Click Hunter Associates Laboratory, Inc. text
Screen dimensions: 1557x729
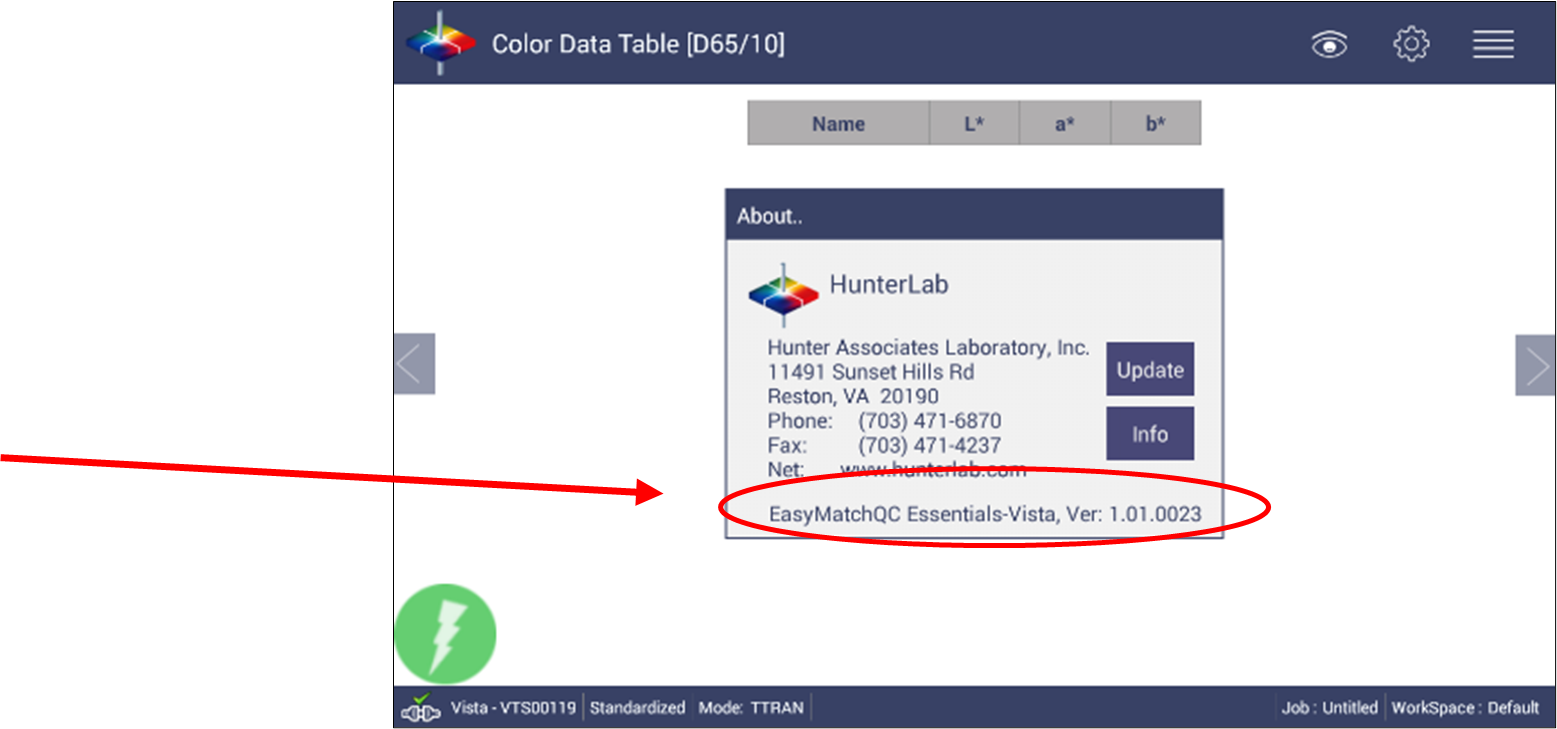pyautogui.click(x=928, y=348)
